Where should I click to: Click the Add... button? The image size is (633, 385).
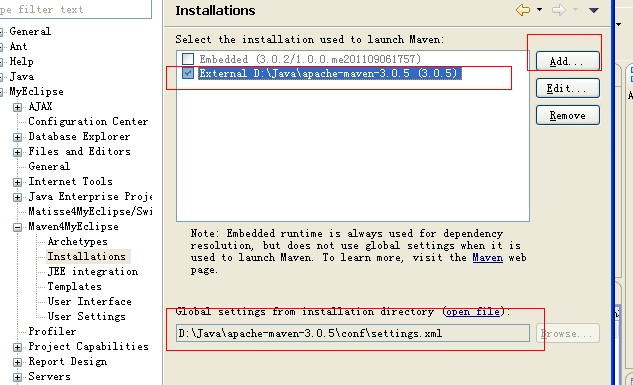click(568, 61)
